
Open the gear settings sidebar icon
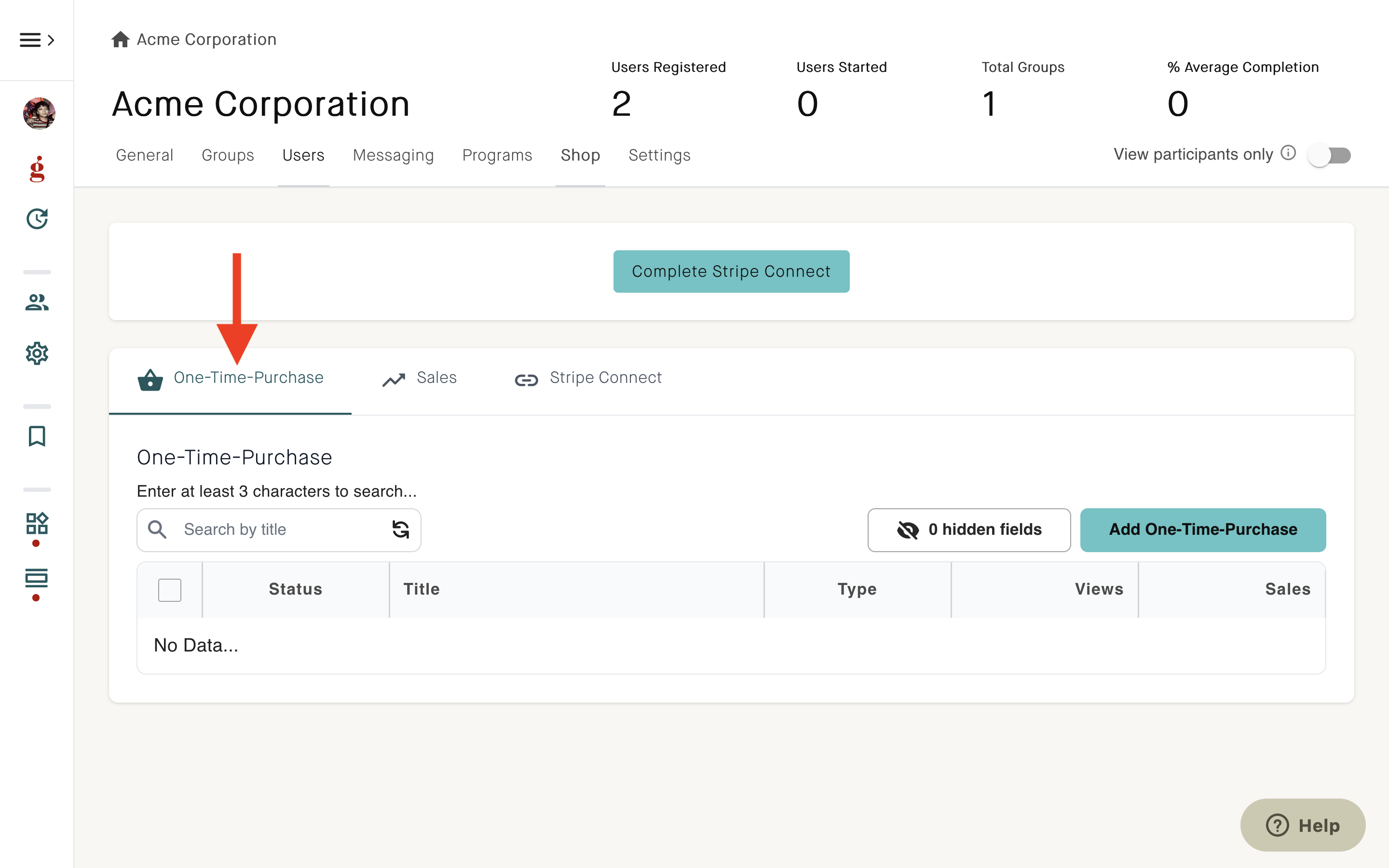(x=37, y=353)
